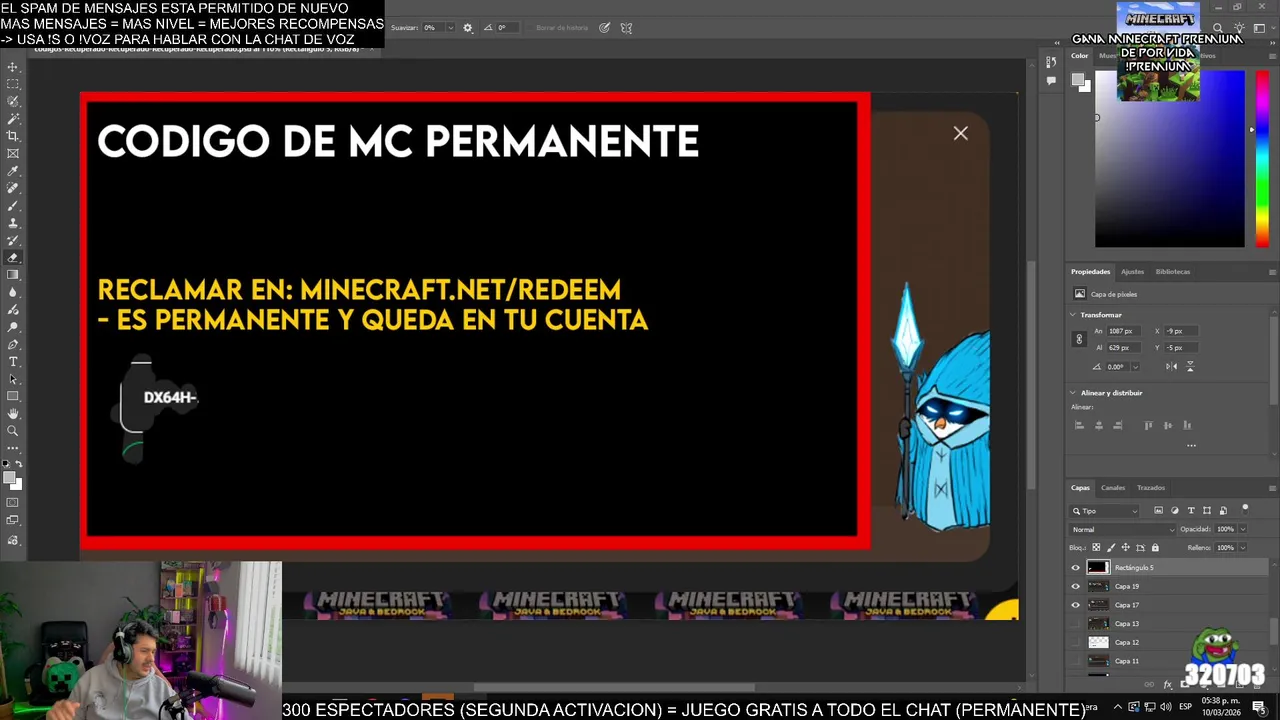
Task: Align left edges in the Alinear section
Action: point(1079,425)
